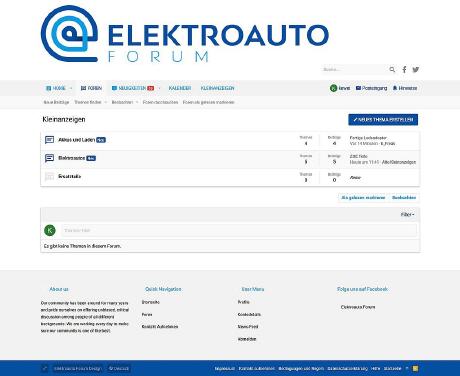
Task: Open latest post in Akkus und Laden row
Action: click(368, 138)
